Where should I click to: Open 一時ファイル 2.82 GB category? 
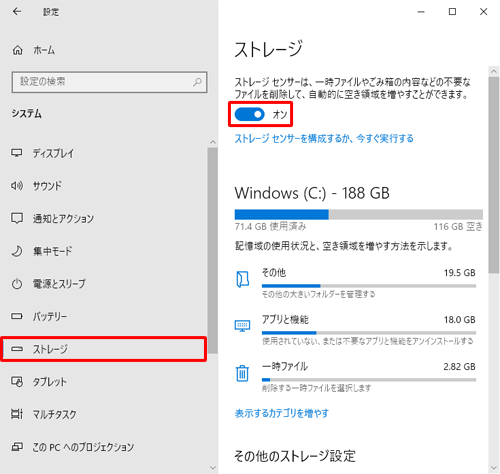356,377
